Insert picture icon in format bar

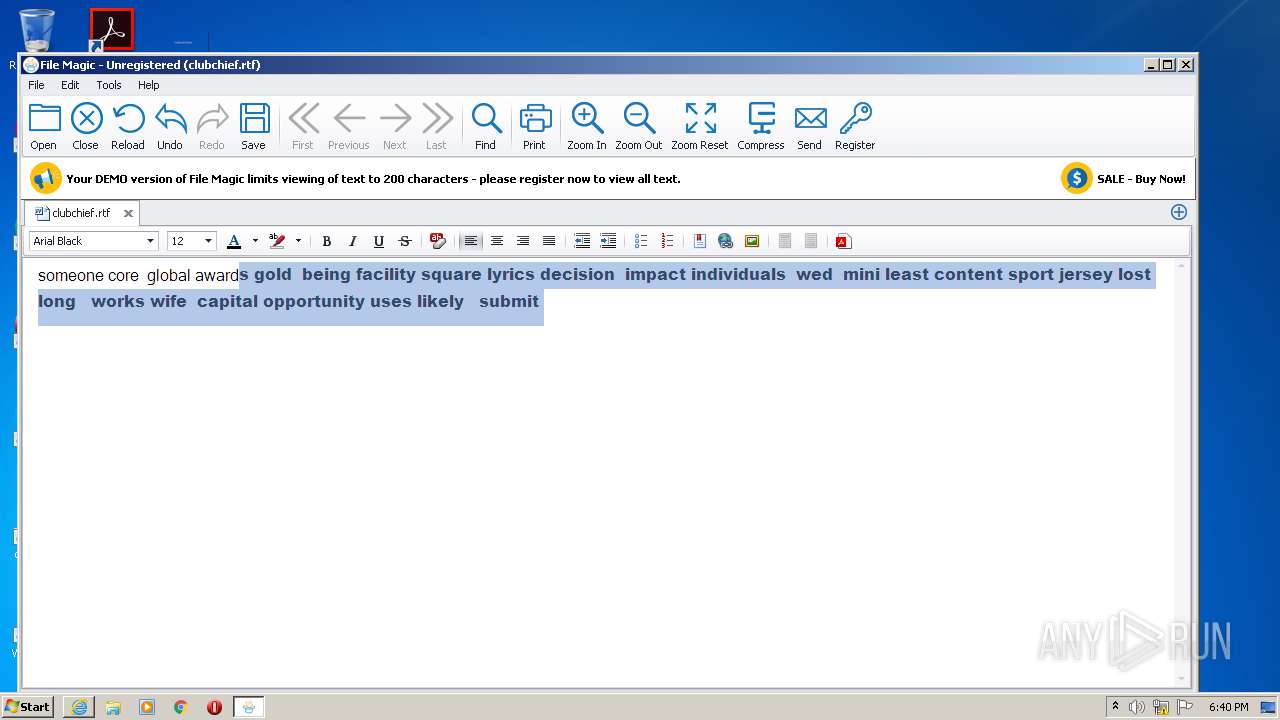tap(752, 241)
